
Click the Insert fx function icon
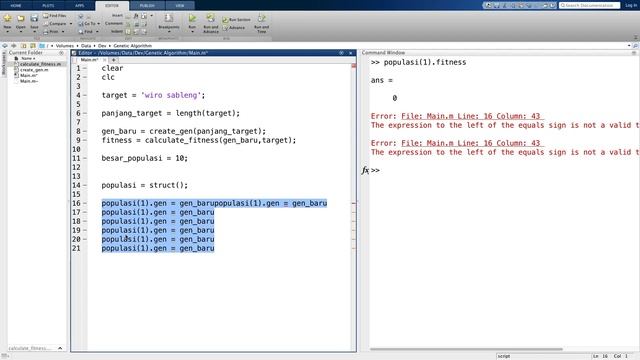136,16
